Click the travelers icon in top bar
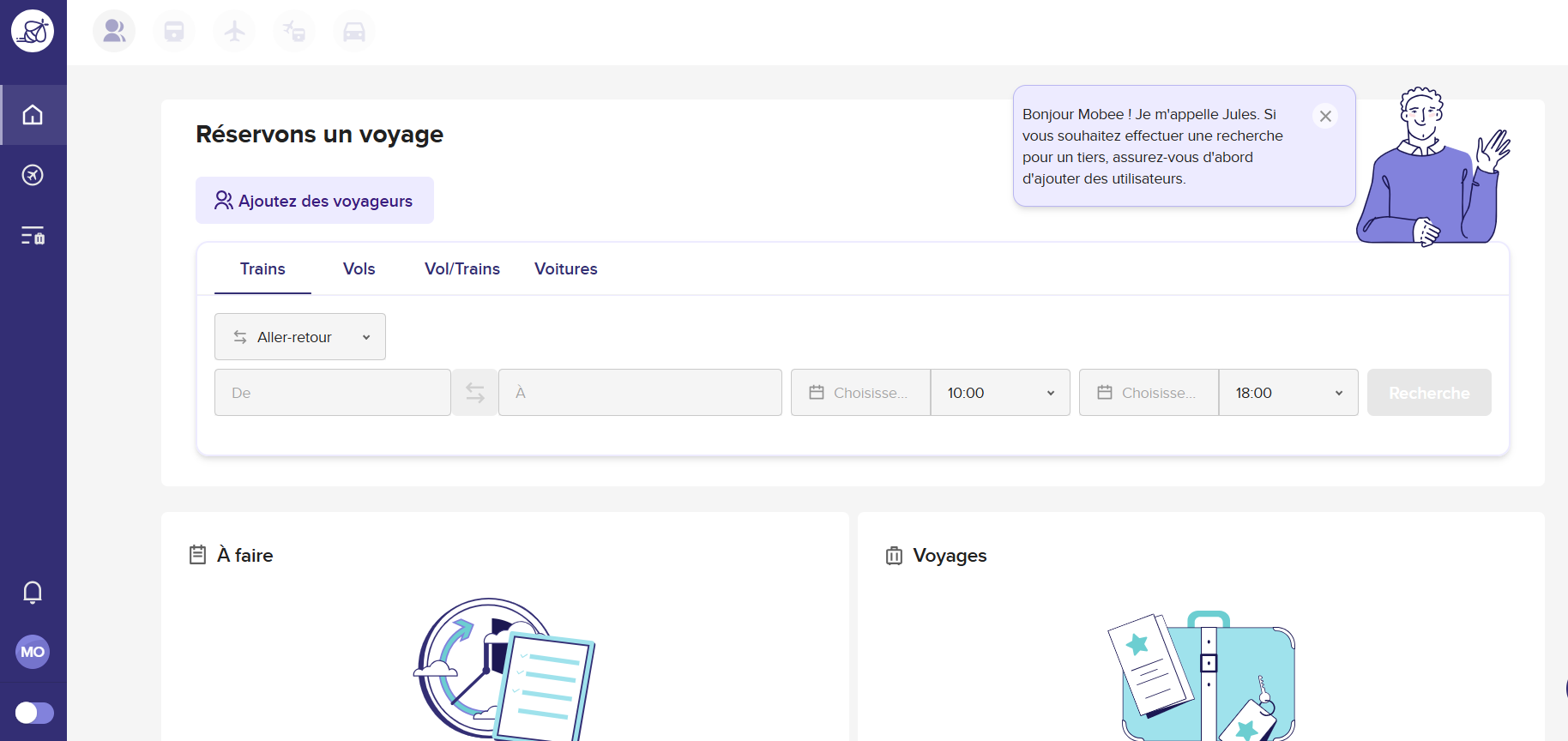1568x741 pixels. [114, 32]
